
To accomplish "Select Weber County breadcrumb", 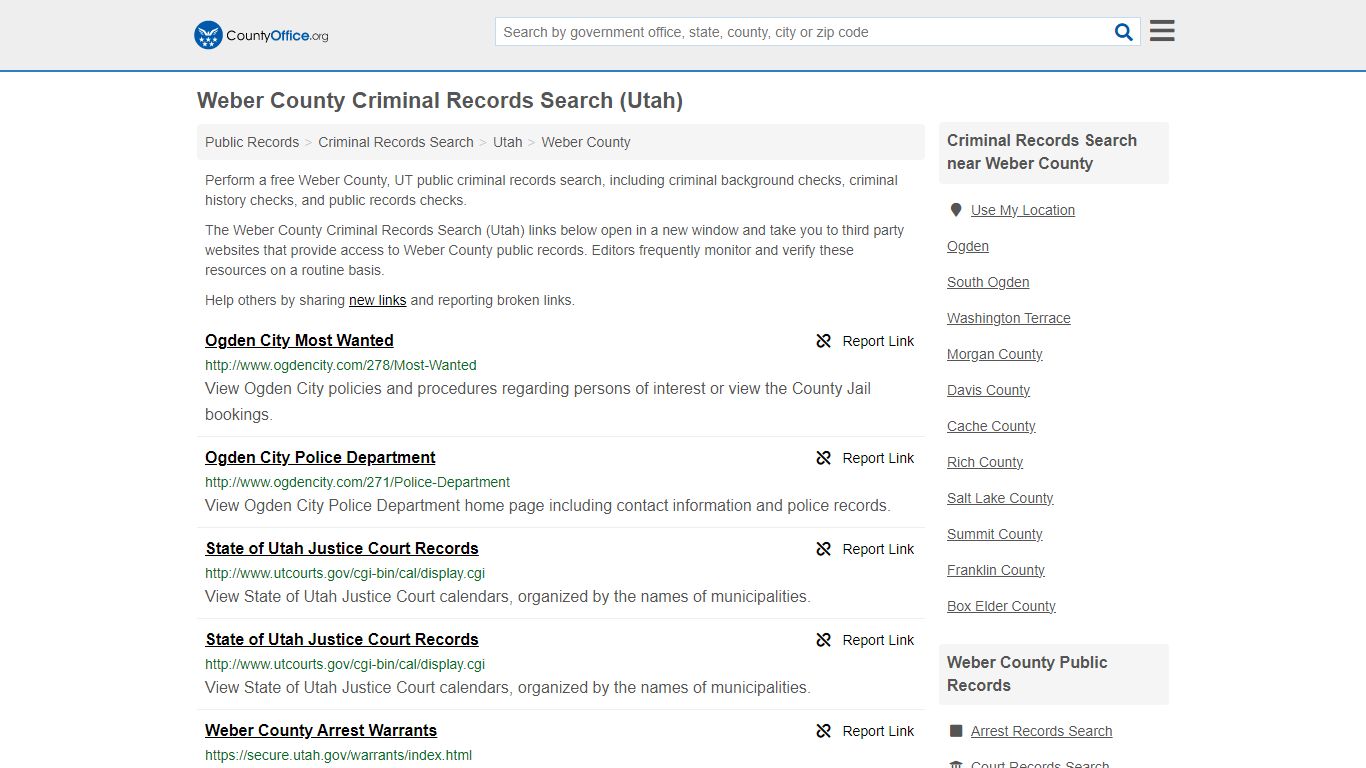I will 586,142.
